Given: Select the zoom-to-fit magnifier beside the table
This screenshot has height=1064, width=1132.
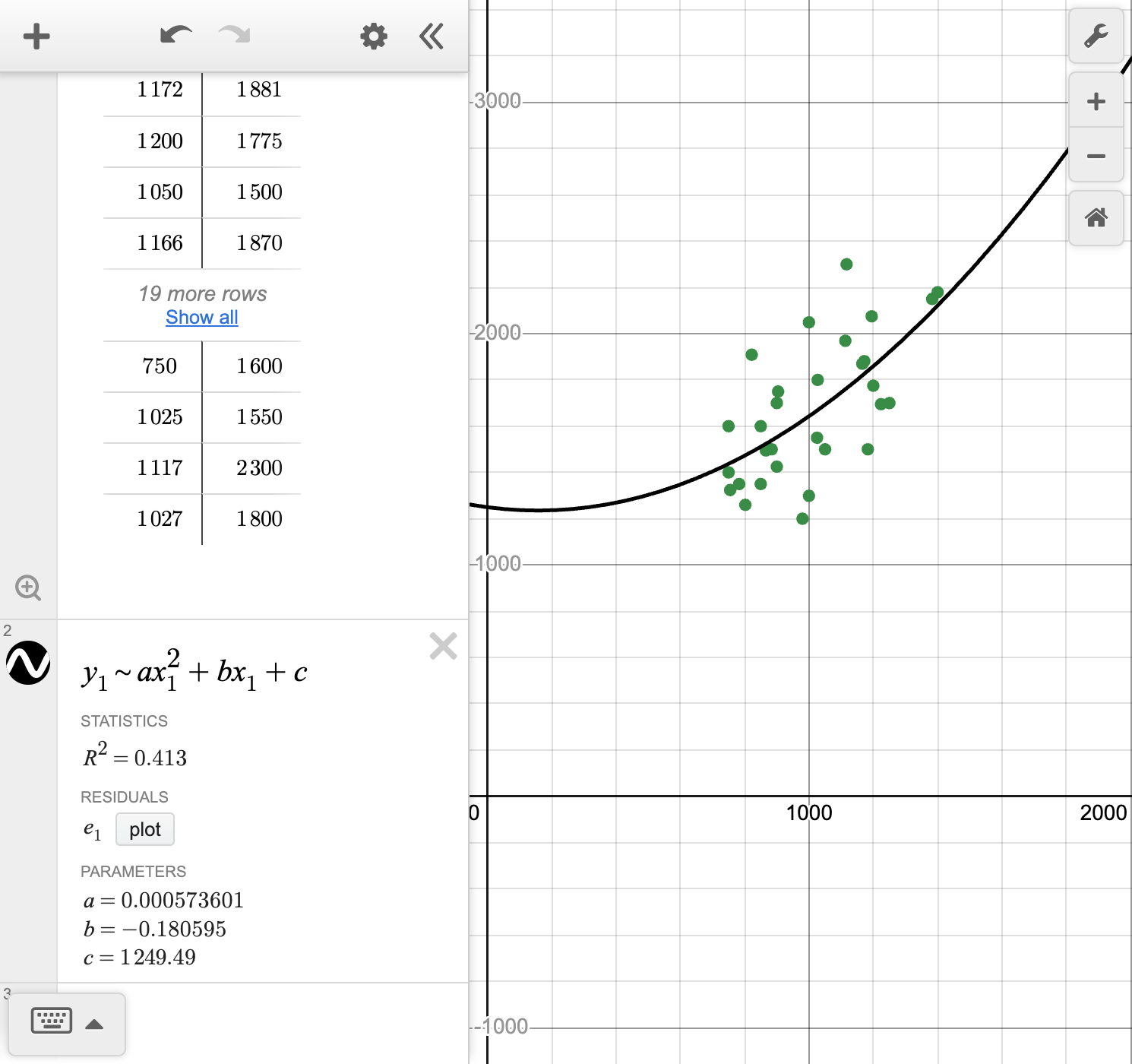Looking at the screenshot, I should tap(28, 587).
